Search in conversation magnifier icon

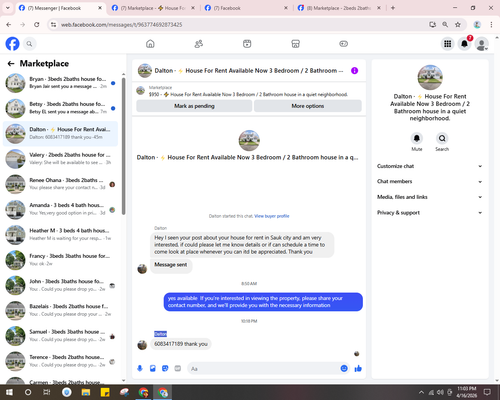click(442, 138)
